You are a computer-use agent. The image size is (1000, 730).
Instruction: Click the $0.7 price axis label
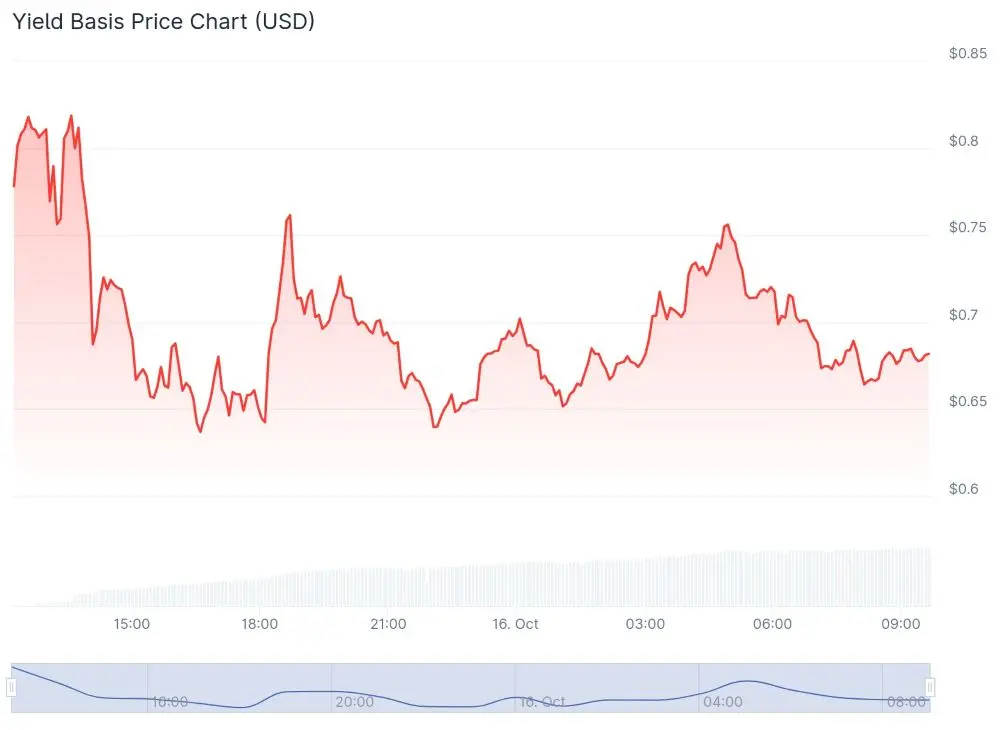click(x=964, y=315)
